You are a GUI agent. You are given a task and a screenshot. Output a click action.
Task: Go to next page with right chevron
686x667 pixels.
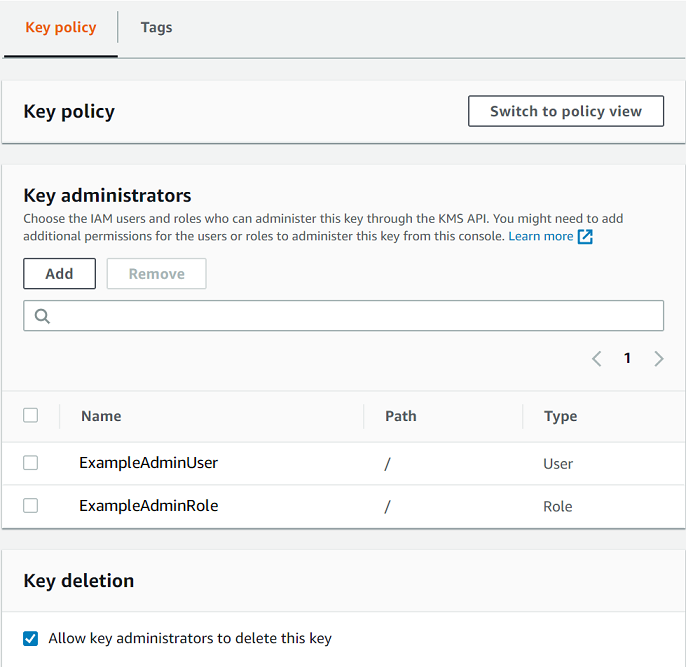(x=659, y=359)
